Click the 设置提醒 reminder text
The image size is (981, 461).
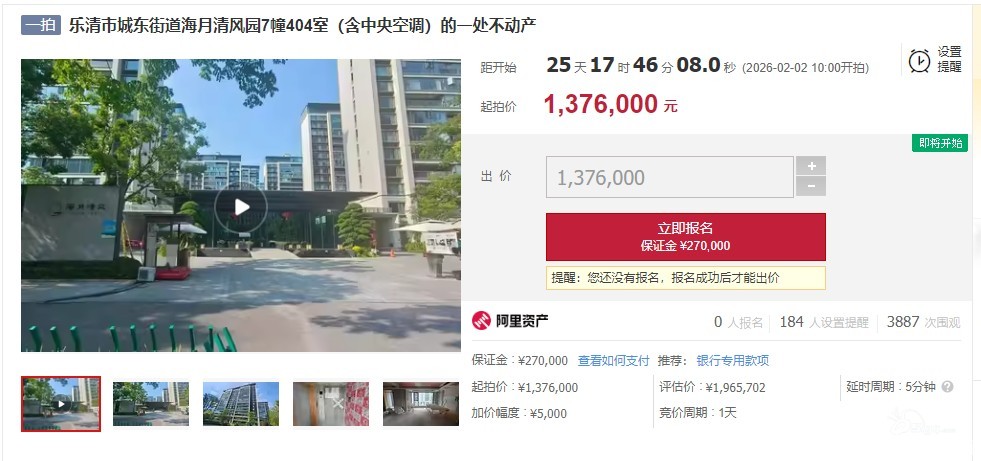tap(949, 59)
